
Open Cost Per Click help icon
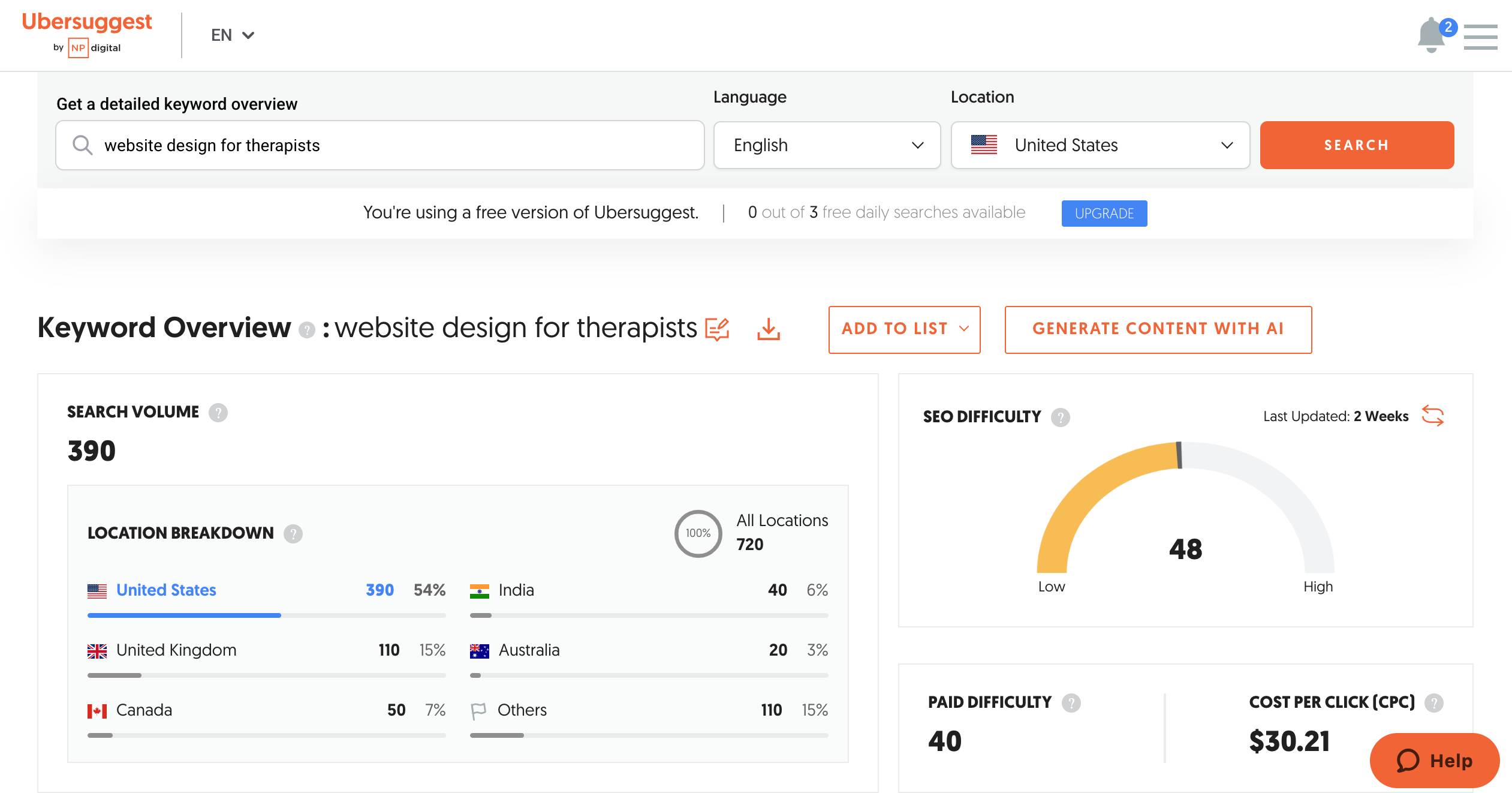pos(1434,702)
